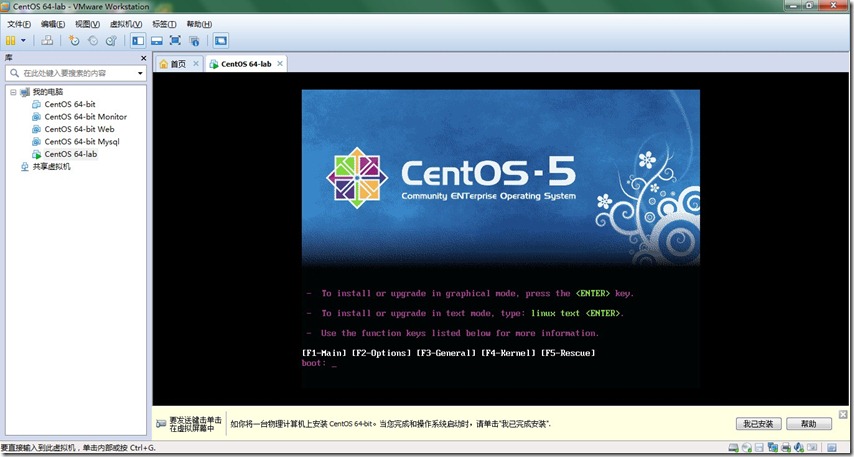
Task: Click the CentOS 64-bit VM icon
Action: (36, 104)
